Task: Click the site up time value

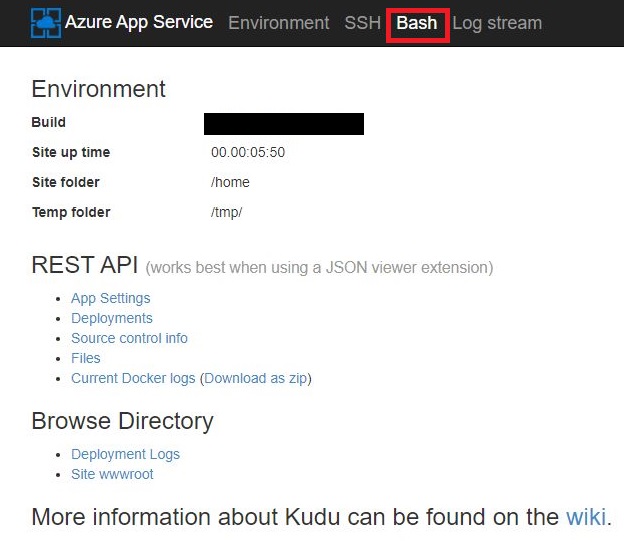Action: (x=248, y=153)
